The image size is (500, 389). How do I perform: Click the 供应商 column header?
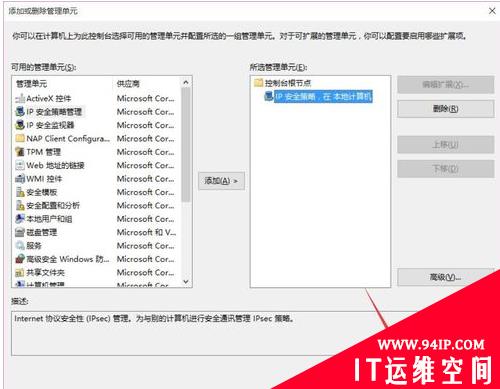(128, 83)
